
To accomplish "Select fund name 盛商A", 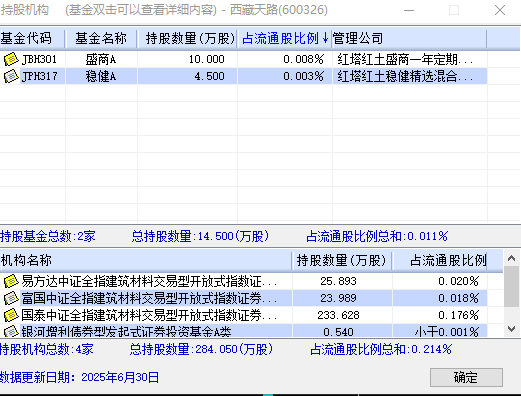I will tap(101, 59).
